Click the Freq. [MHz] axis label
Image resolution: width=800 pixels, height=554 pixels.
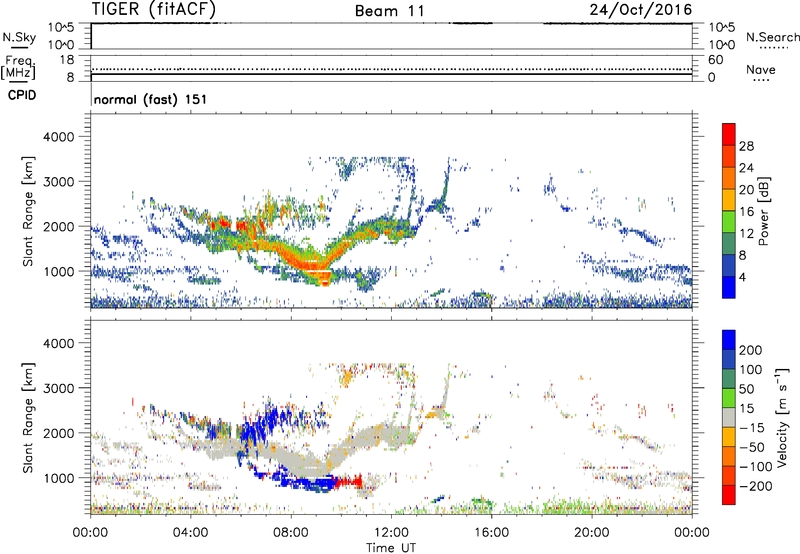pyautogui.click(x=19, y=68)
